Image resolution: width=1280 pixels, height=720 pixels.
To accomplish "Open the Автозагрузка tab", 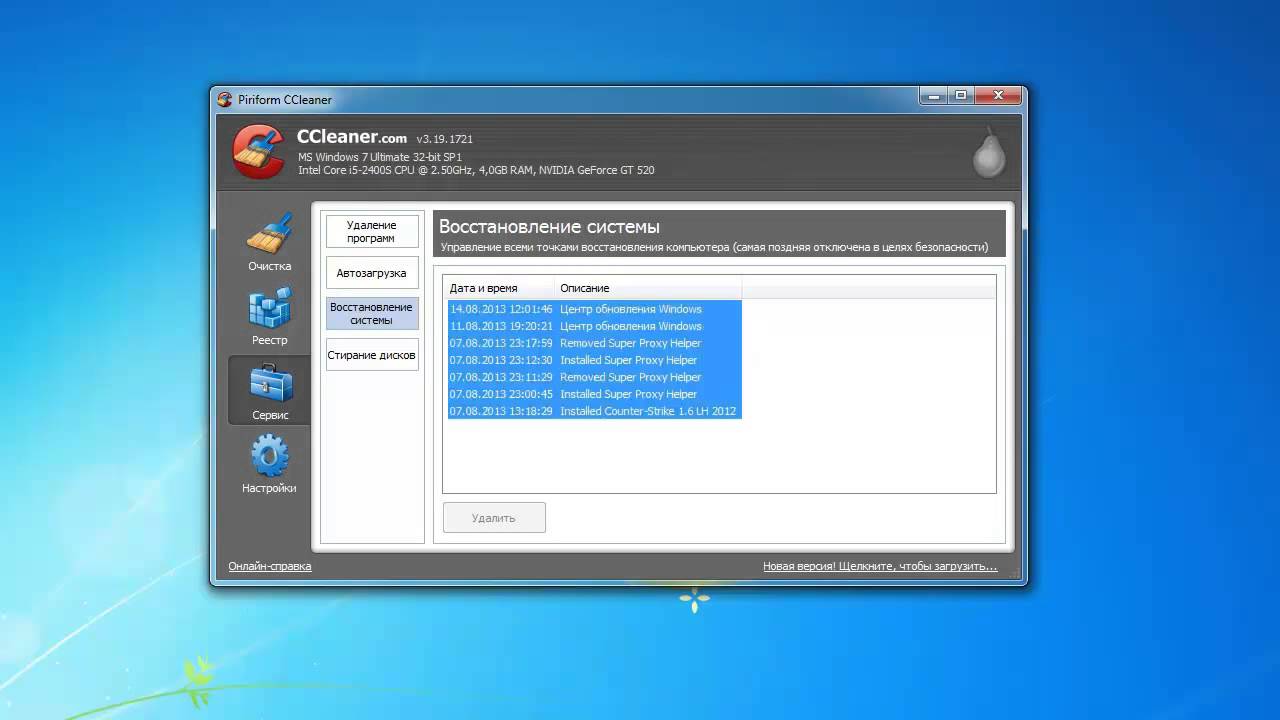I will (x=371, y=273).
